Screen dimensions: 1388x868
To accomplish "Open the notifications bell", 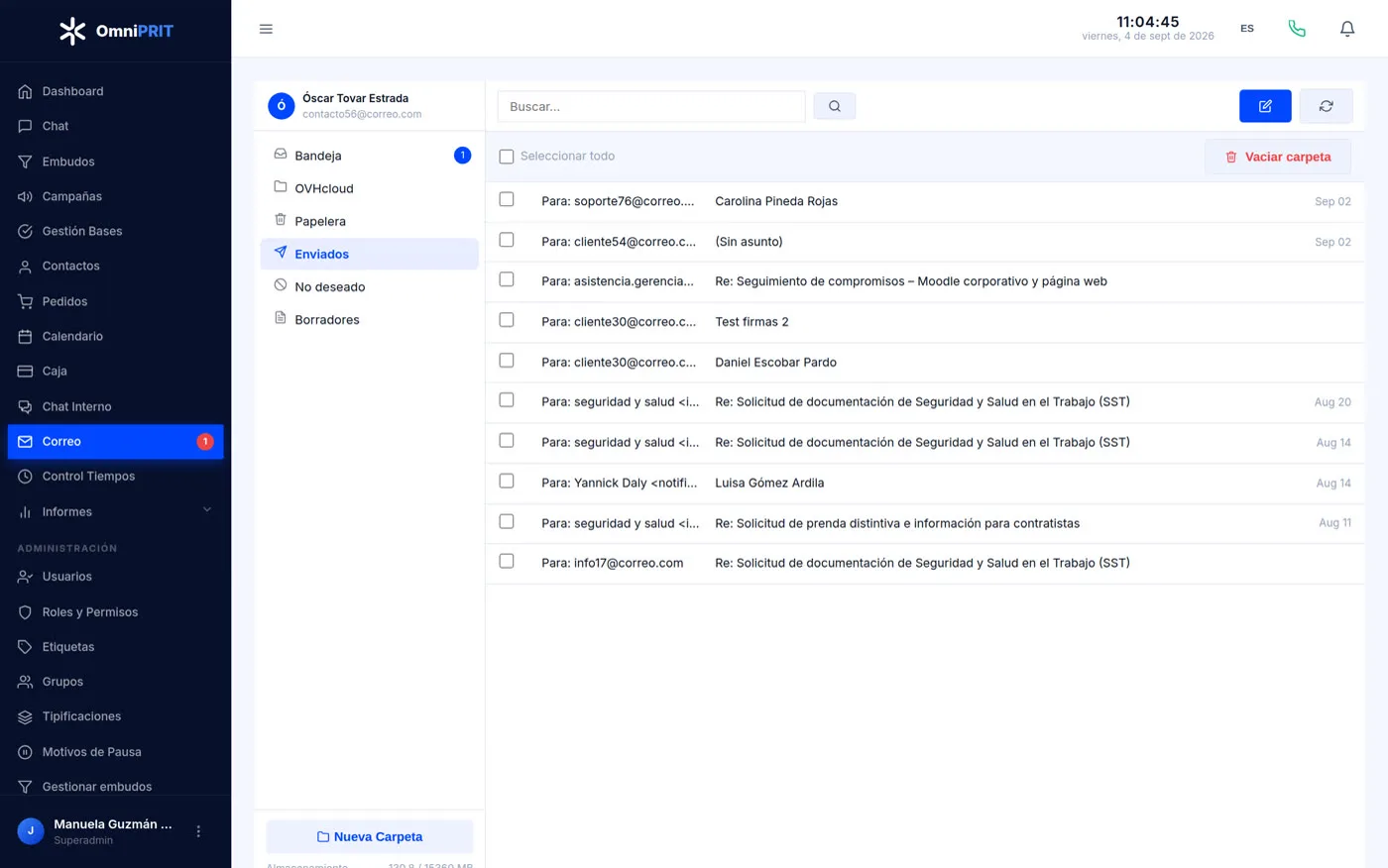I will point(1346,29).
